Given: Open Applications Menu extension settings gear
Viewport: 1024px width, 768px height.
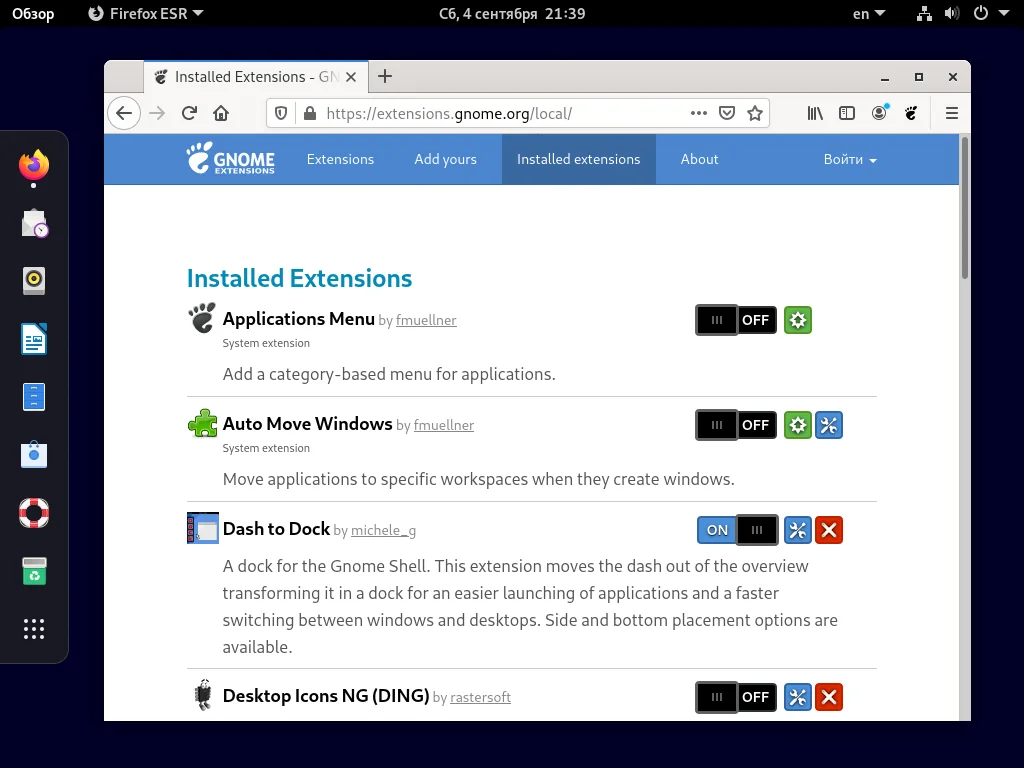Looking at the screenshot, I should coord(797,320).
